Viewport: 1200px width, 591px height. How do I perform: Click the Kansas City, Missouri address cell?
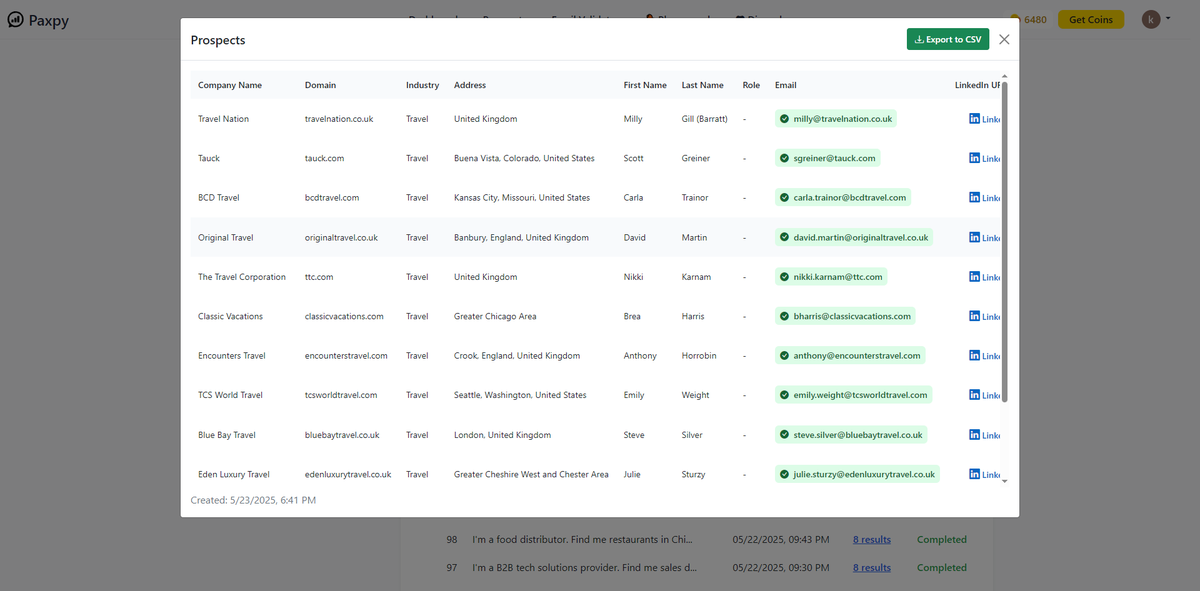tap(522, 198)
